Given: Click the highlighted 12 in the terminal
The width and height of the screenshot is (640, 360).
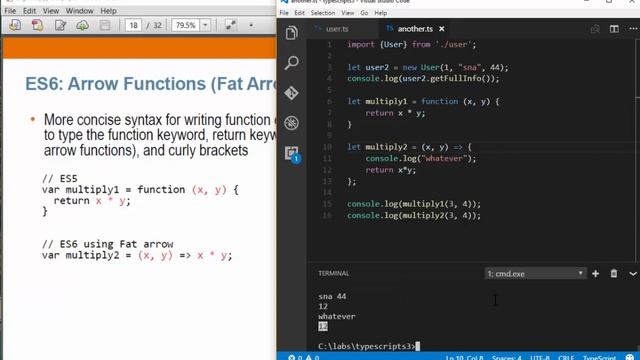Looking at the screenshot, I should point(323,326).
